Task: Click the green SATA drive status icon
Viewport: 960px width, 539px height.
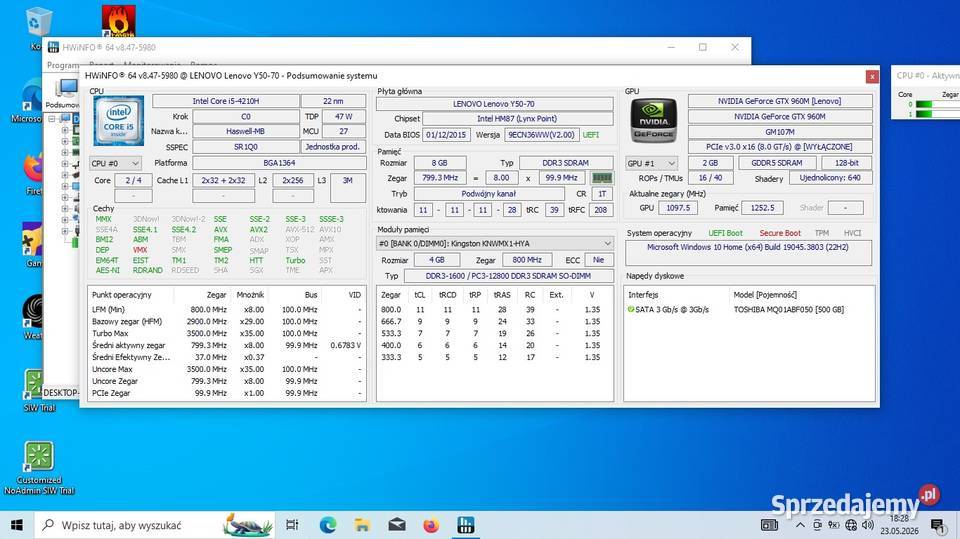Action: pos(631,309)
